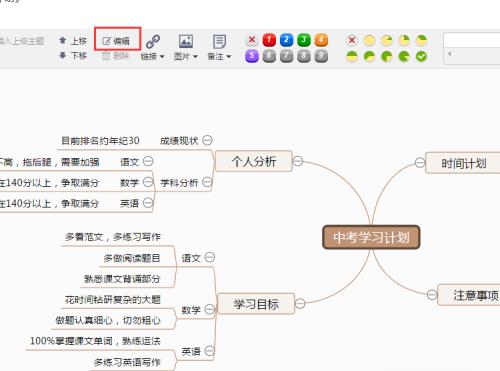The image size is (500, 371).
Task: Select the central 中考学习计划 topic
Action: click(x=371, y=237)
